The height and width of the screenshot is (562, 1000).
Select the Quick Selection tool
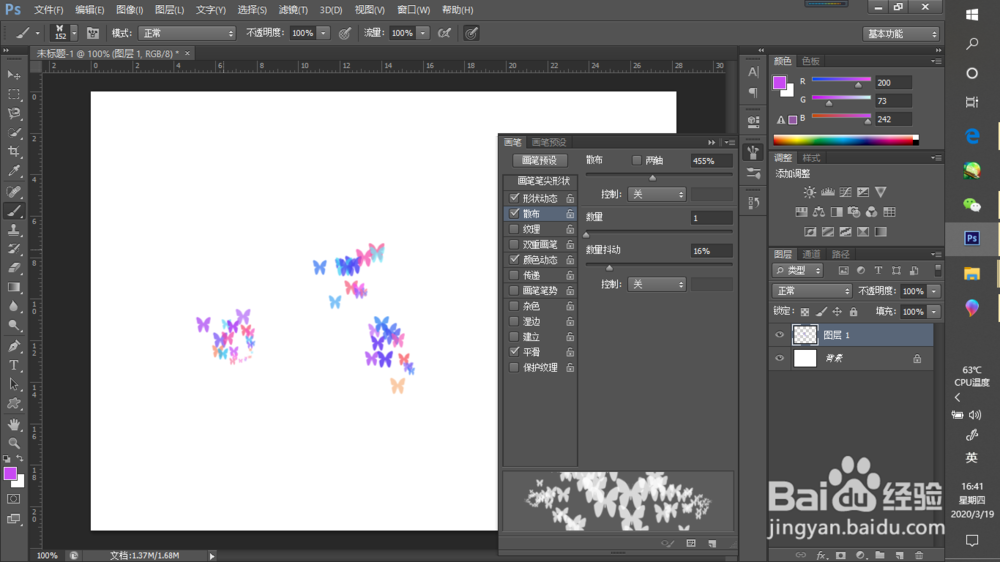(x=13, y=133)
